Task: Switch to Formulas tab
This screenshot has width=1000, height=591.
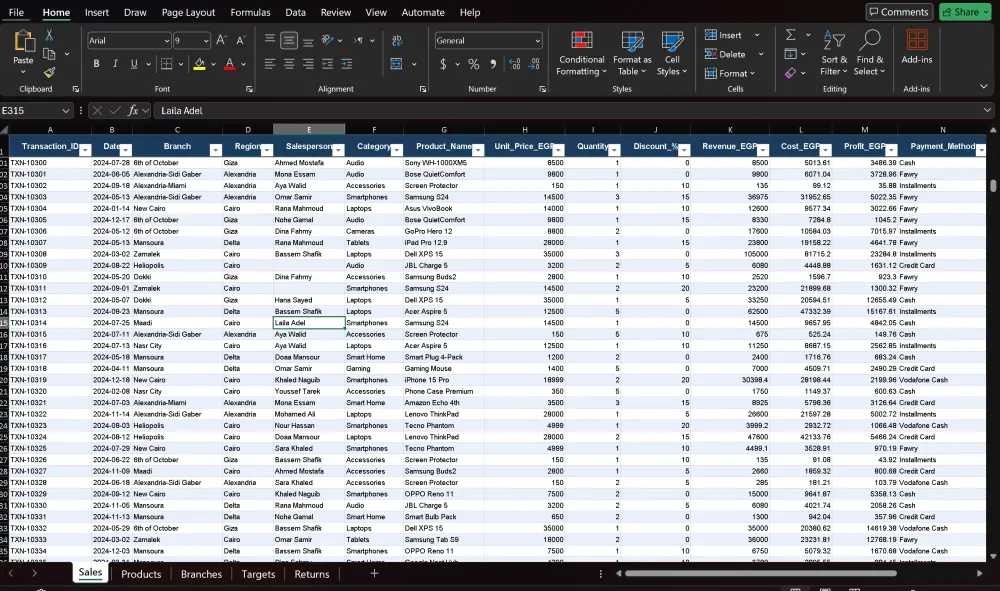Action: 250,12
